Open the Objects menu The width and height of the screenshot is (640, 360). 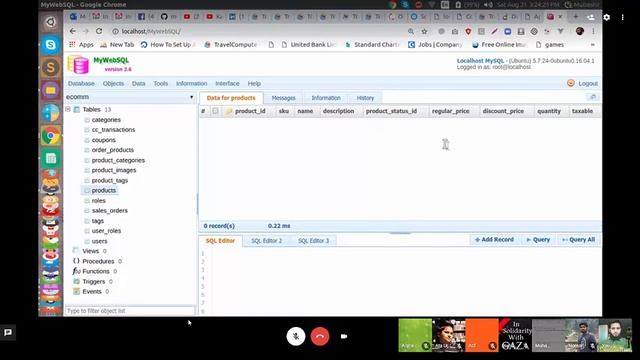[113, 83]
